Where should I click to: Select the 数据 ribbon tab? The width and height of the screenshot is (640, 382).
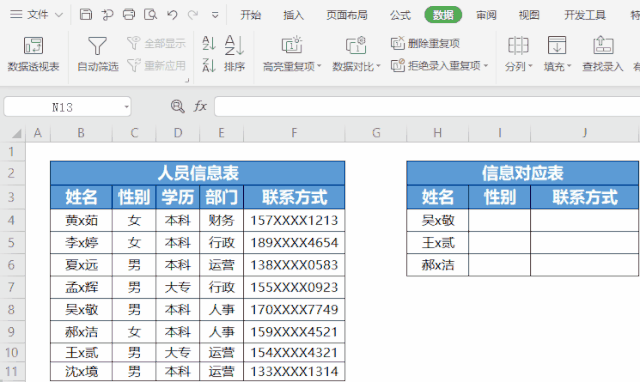pyautogui.click(x=443, y=15)
